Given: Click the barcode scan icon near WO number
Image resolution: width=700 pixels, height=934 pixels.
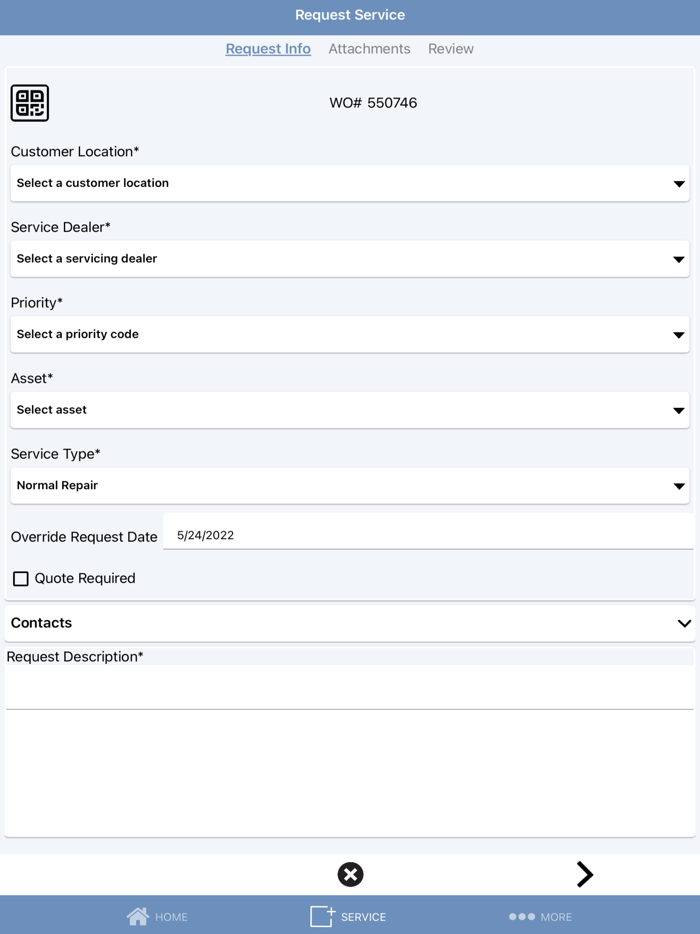Looking at the screenshot, I should pyautogui.click(x=30, y=103).
